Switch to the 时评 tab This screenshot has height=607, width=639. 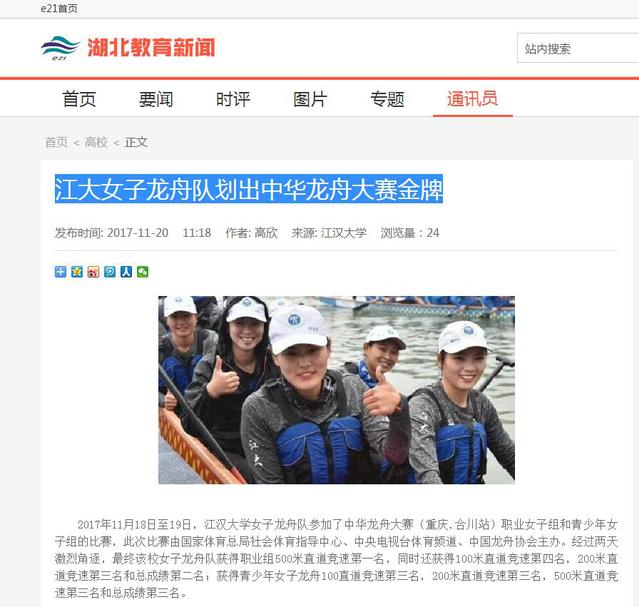click(x=233, y=99)
